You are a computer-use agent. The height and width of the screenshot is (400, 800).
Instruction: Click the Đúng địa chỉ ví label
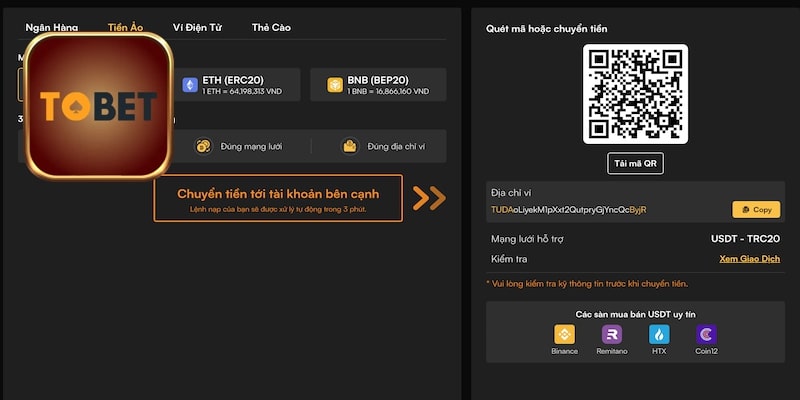(396, 147)
